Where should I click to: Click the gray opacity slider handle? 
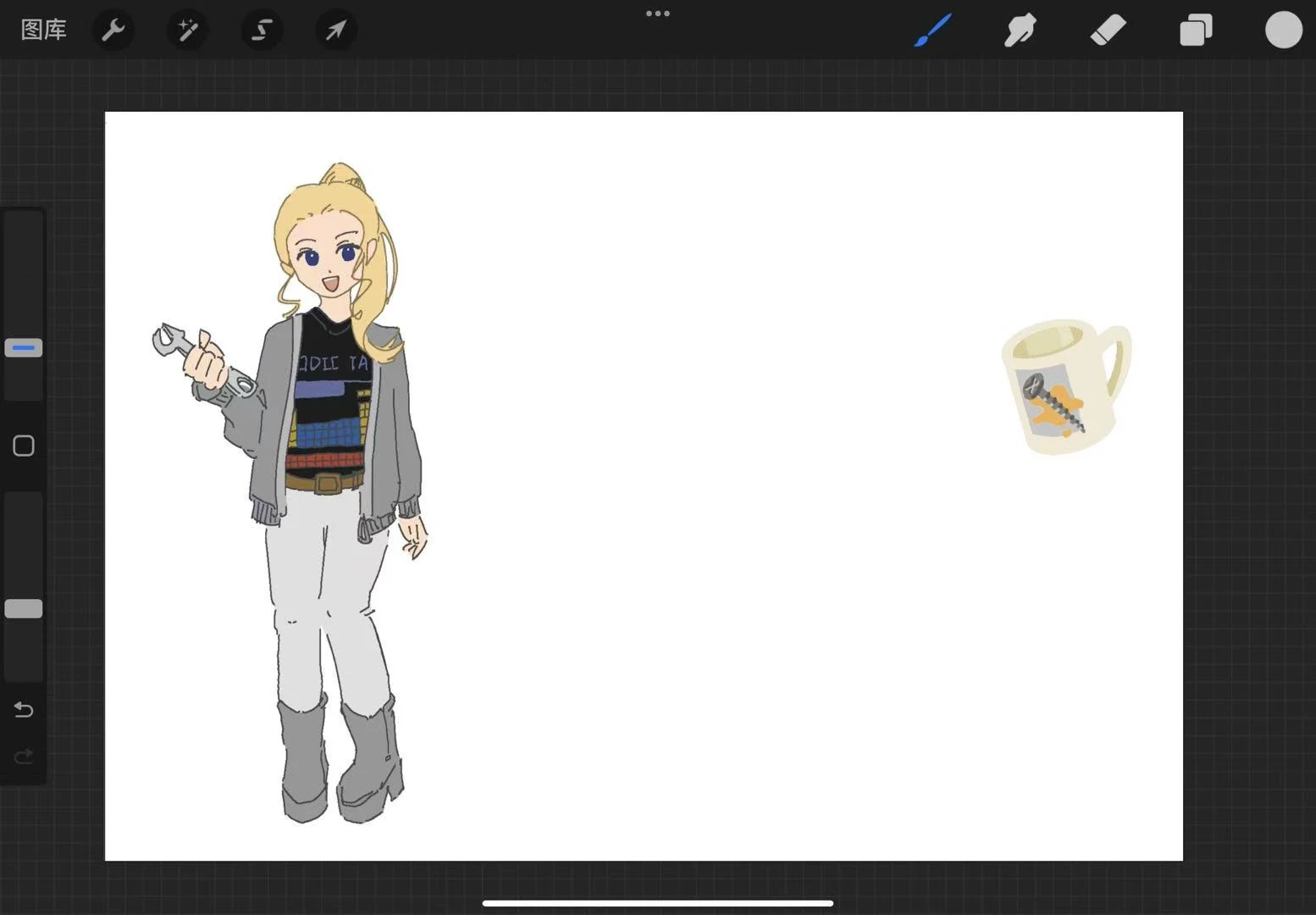pyautogui.click(x=24, y=608)
